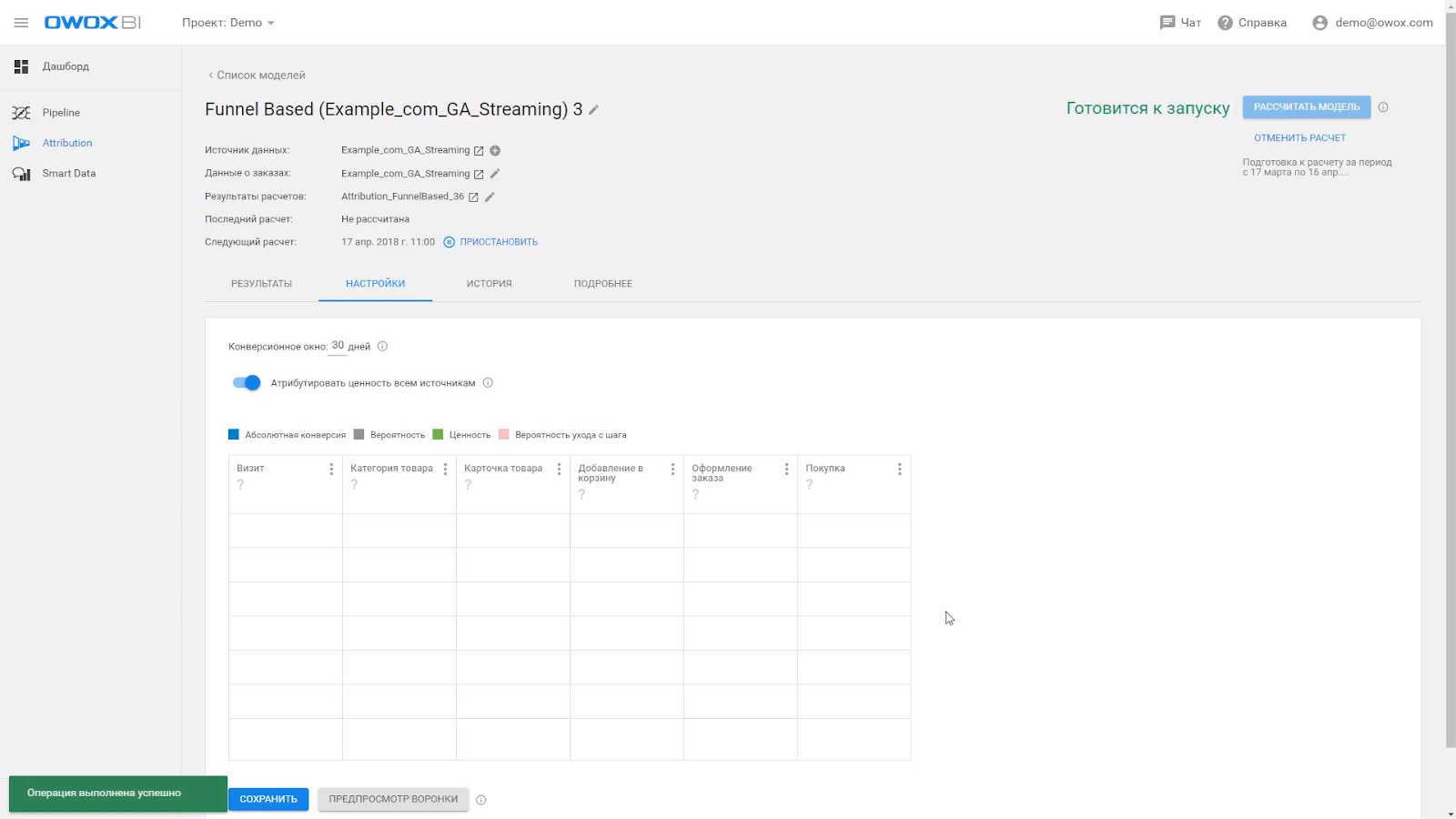Click info icon beside funnel preview button
The width and height of the screenshot is (1456, 819).
pyautogui.click(x=481, y=800)
